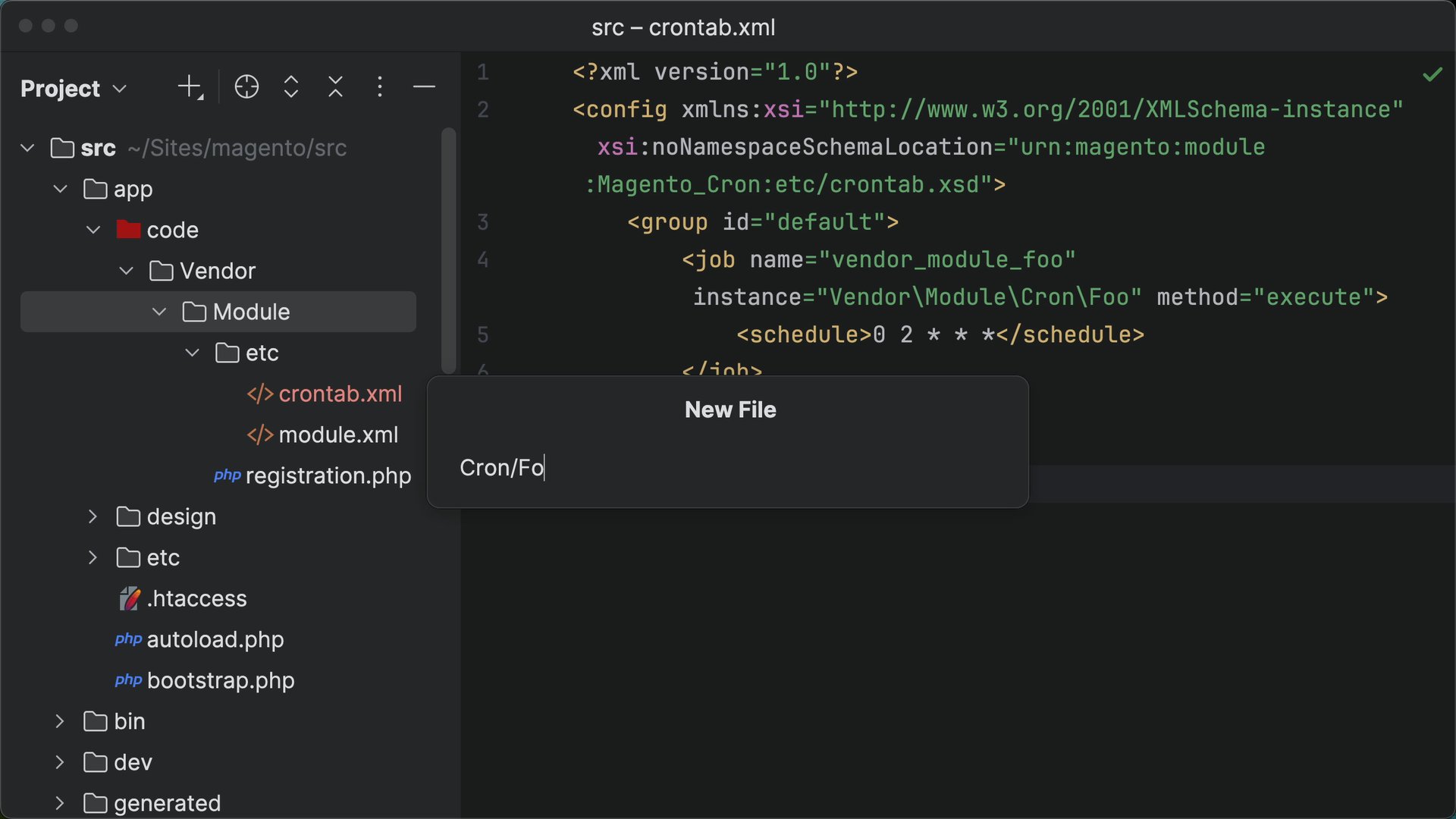
Task: Expand the bin folder
Action: click(60, 721)
